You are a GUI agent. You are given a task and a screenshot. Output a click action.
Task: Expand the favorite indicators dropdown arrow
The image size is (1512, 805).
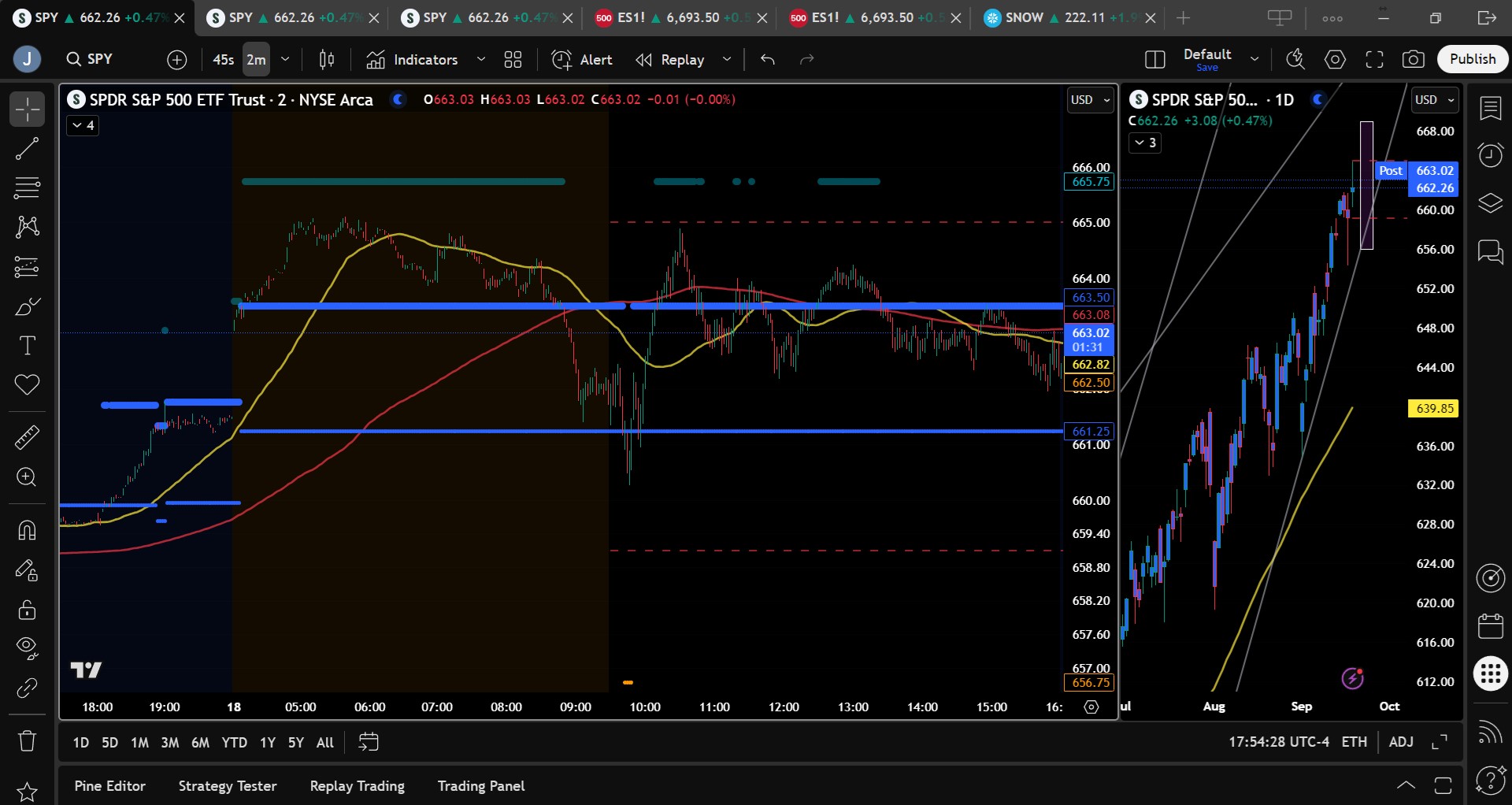pyautogui.click(x=481, y=59)
